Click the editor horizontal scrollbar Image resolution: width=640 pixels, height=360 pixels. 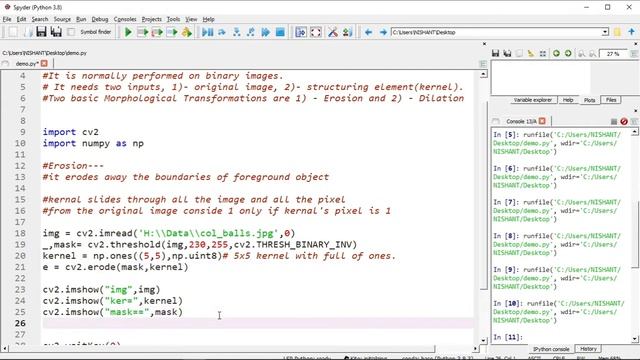pyautogui.click(x=240, y=349)
